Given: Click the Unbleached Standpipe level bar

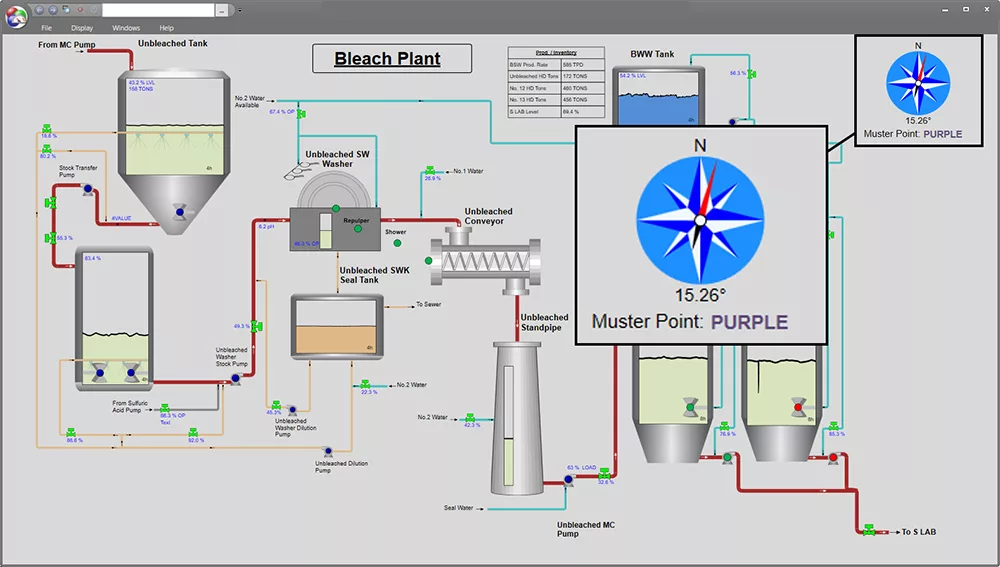Looking at the screenshot, I should pyautogui.click(x=508, y=426).
